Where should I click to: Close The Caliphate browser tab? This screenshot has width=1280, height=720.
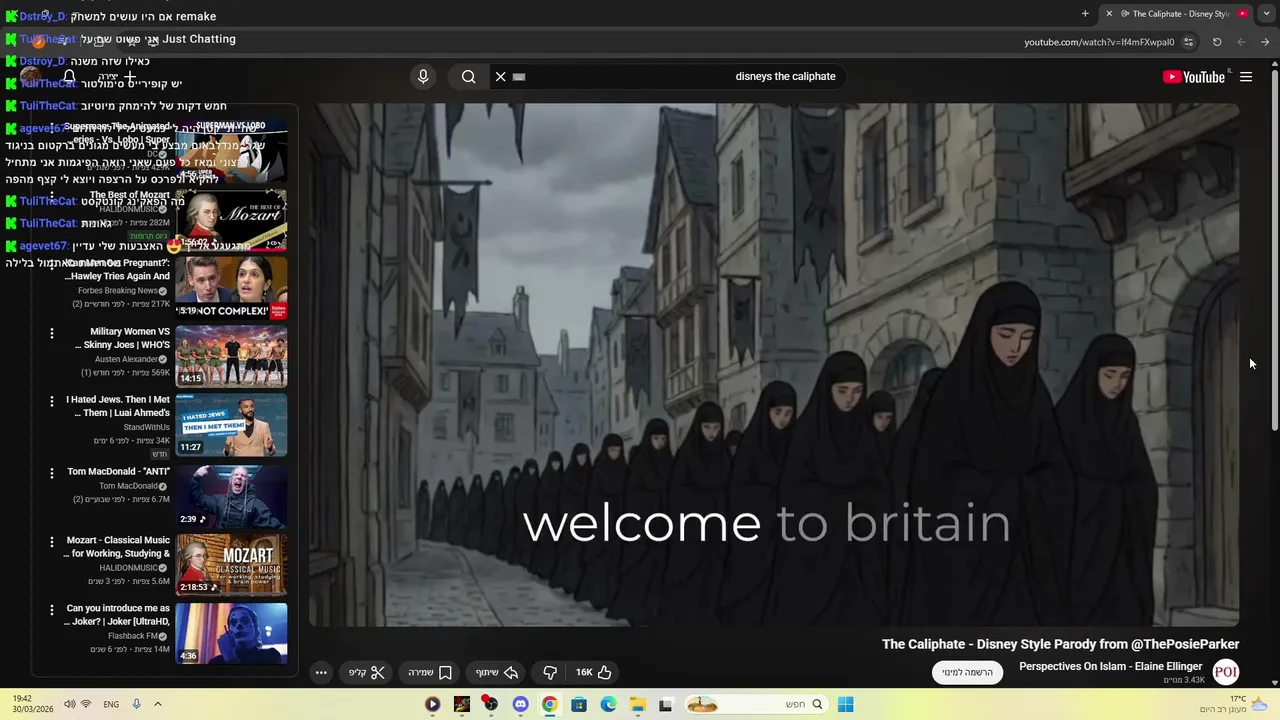point(1109,14)
